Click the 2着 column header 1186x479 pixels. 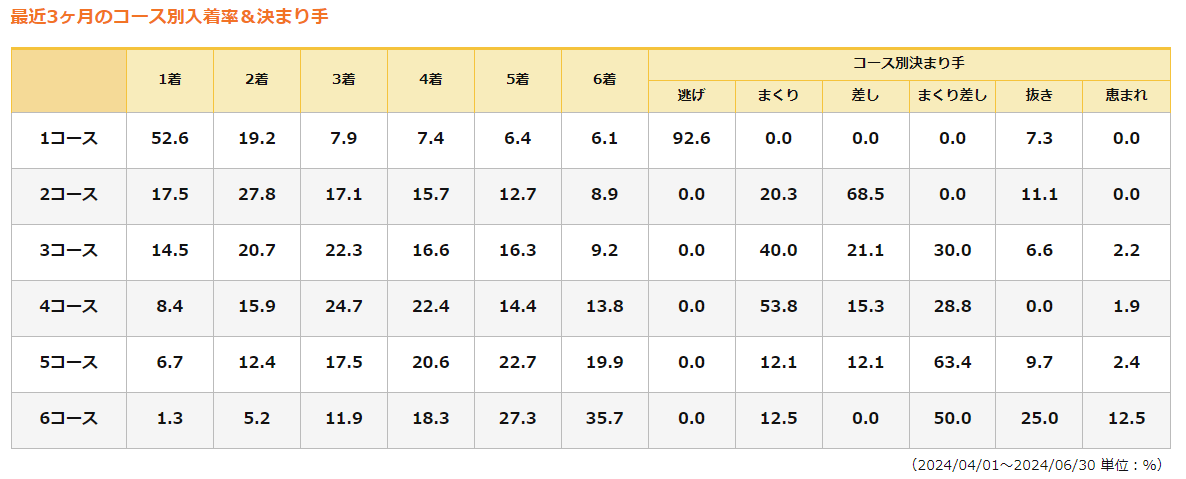click(x=257, y=80)
